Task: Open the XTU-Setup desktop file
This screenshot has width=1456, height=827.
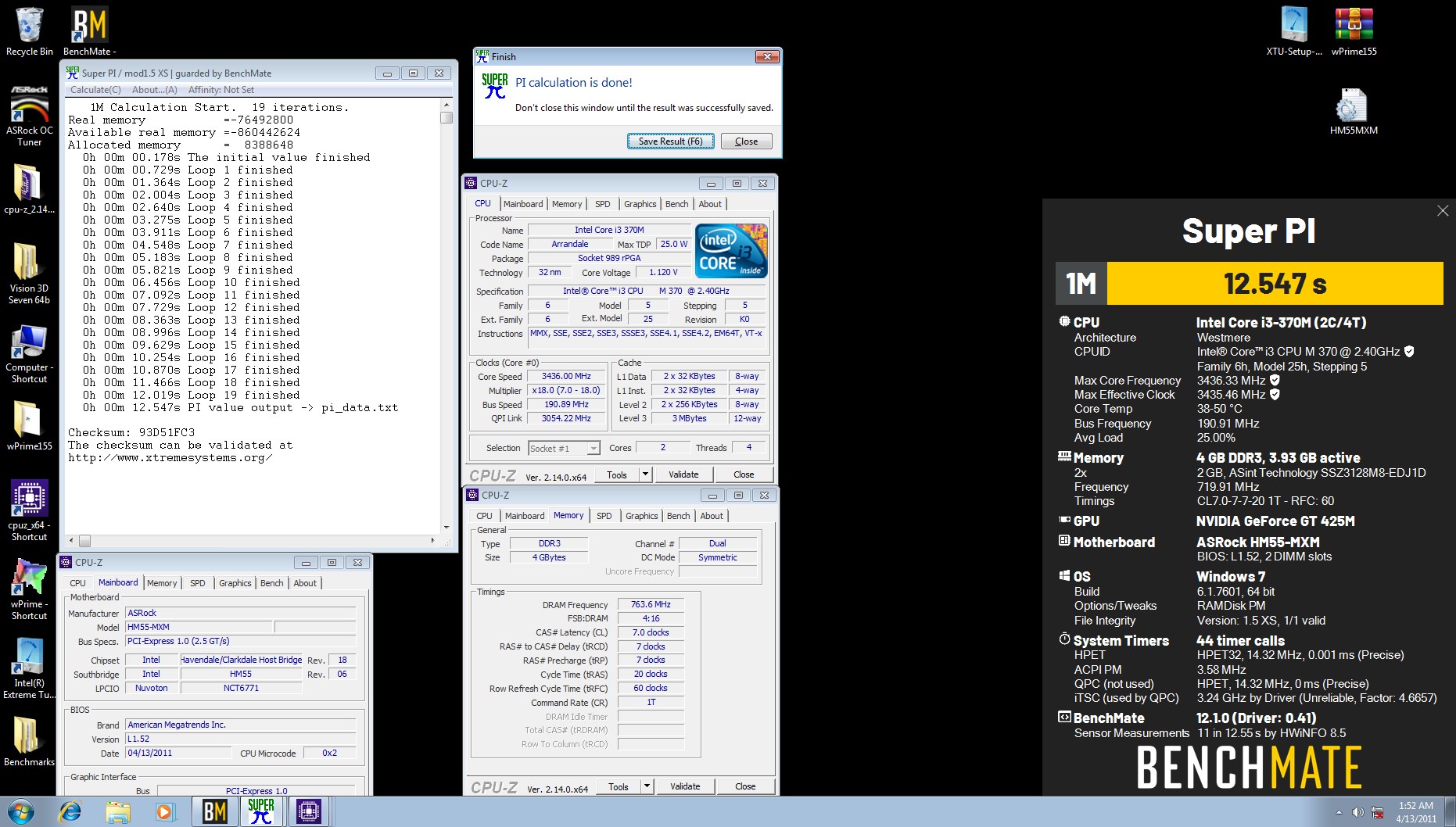Action: coord(1294,31)
